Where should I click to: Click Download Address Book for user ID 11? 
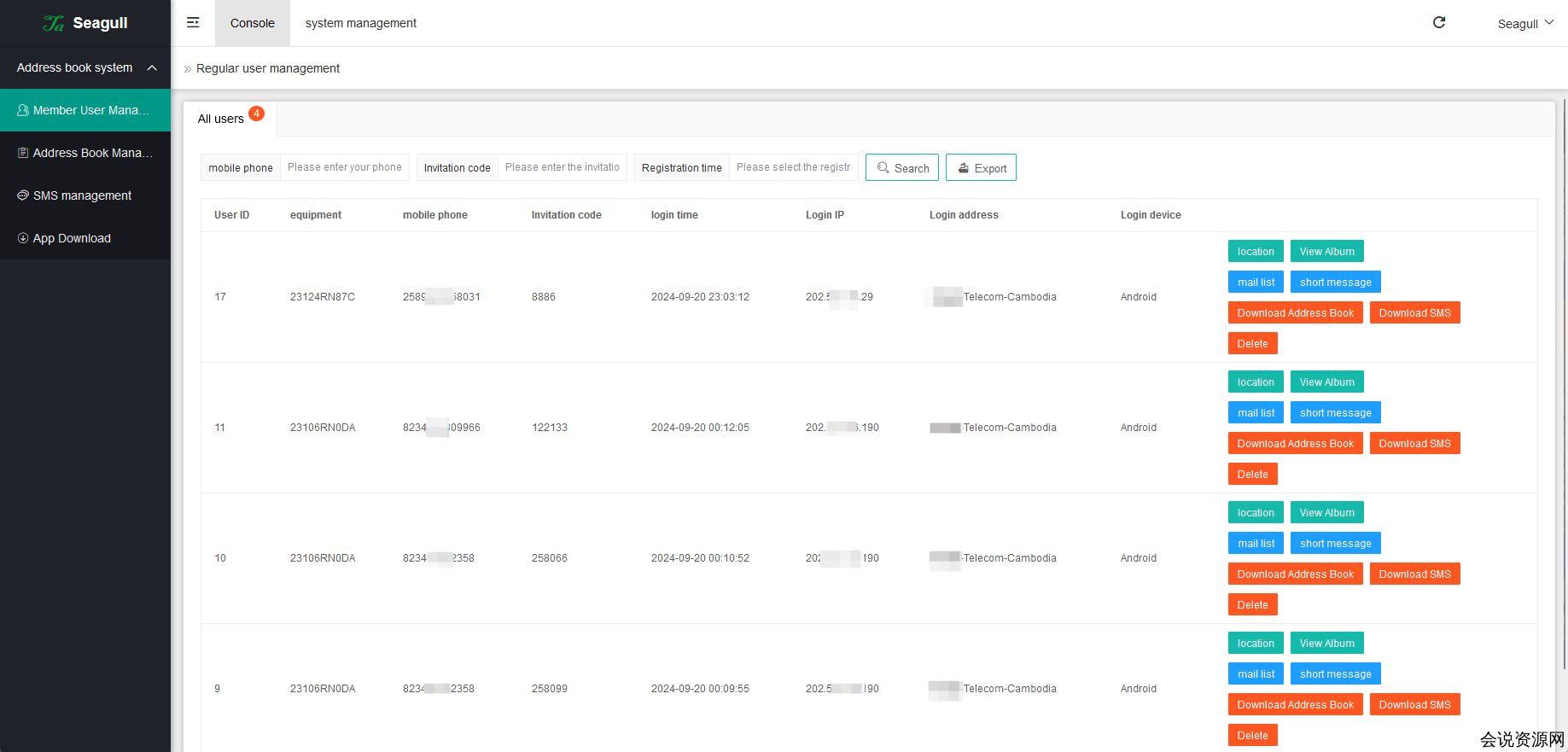pos(1296,443)
